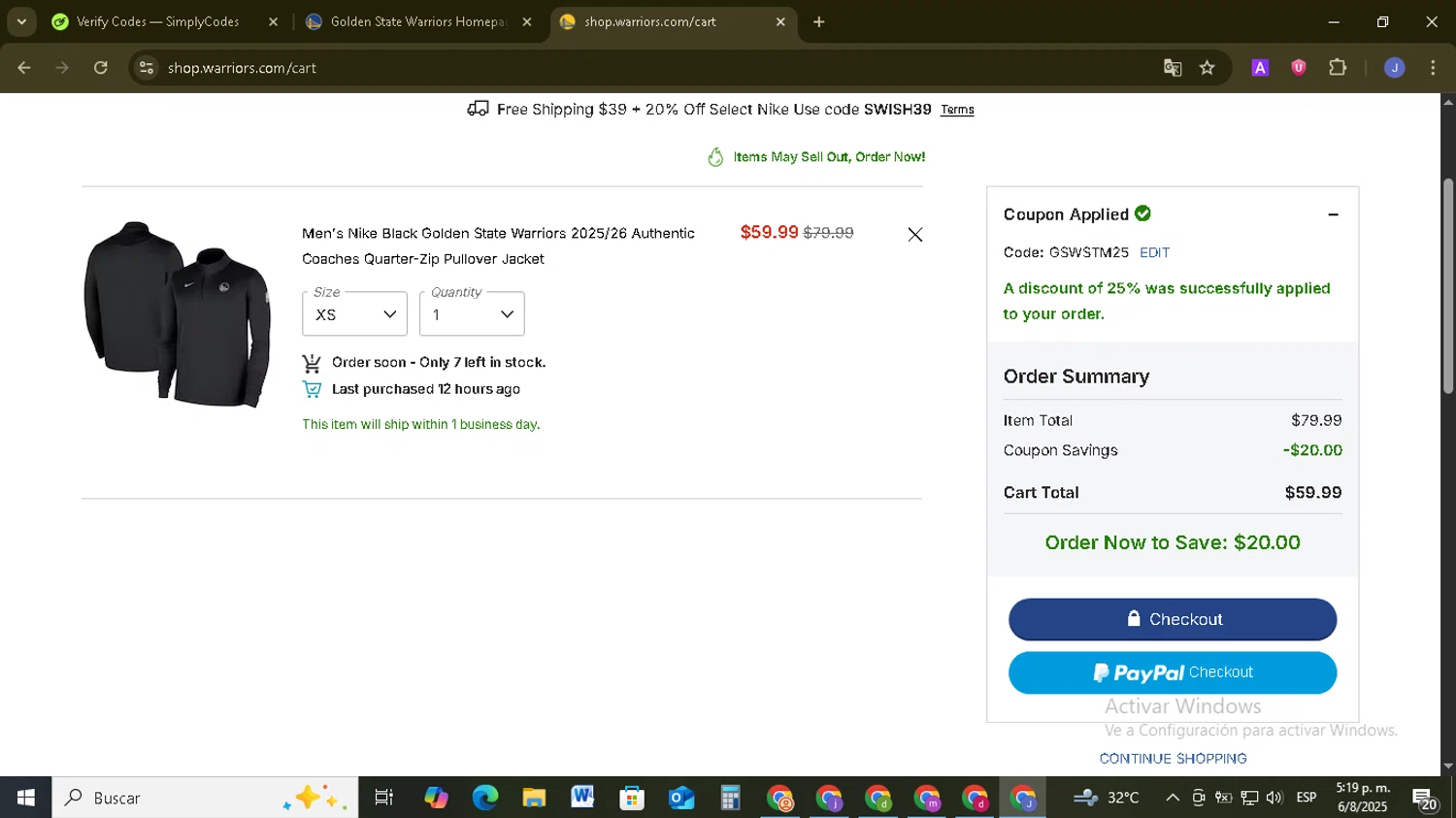Click the sale price $59.99 in red
The width and height of the screenshot is (1456, 818).
click(769, 232)
